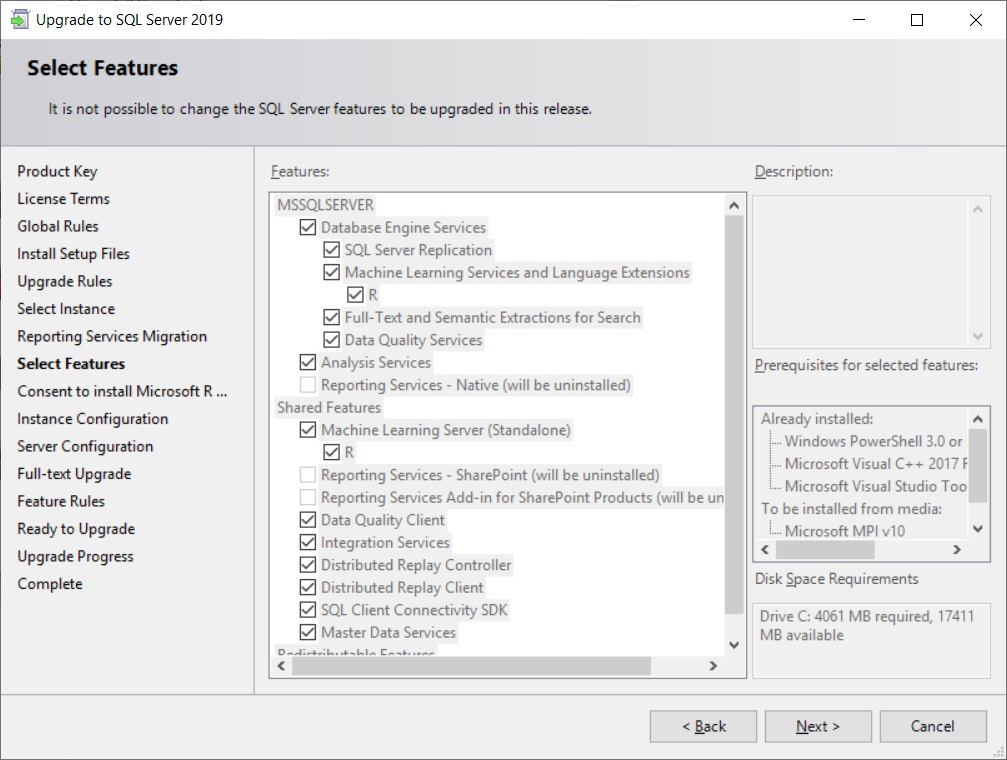This screenshot has width=1007, height=760.
Task: Select the Product Key step
Action: click(57, 172)
